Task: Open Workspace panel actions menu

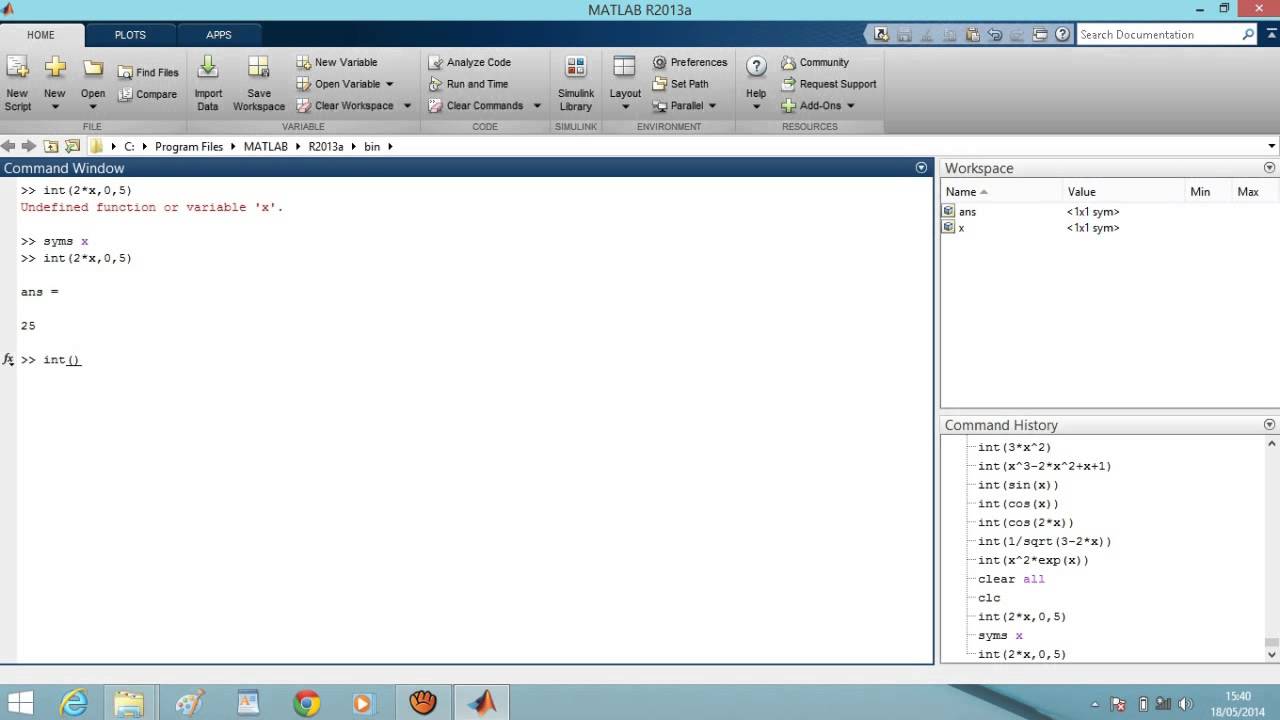Action: (x=1270, y=168)
